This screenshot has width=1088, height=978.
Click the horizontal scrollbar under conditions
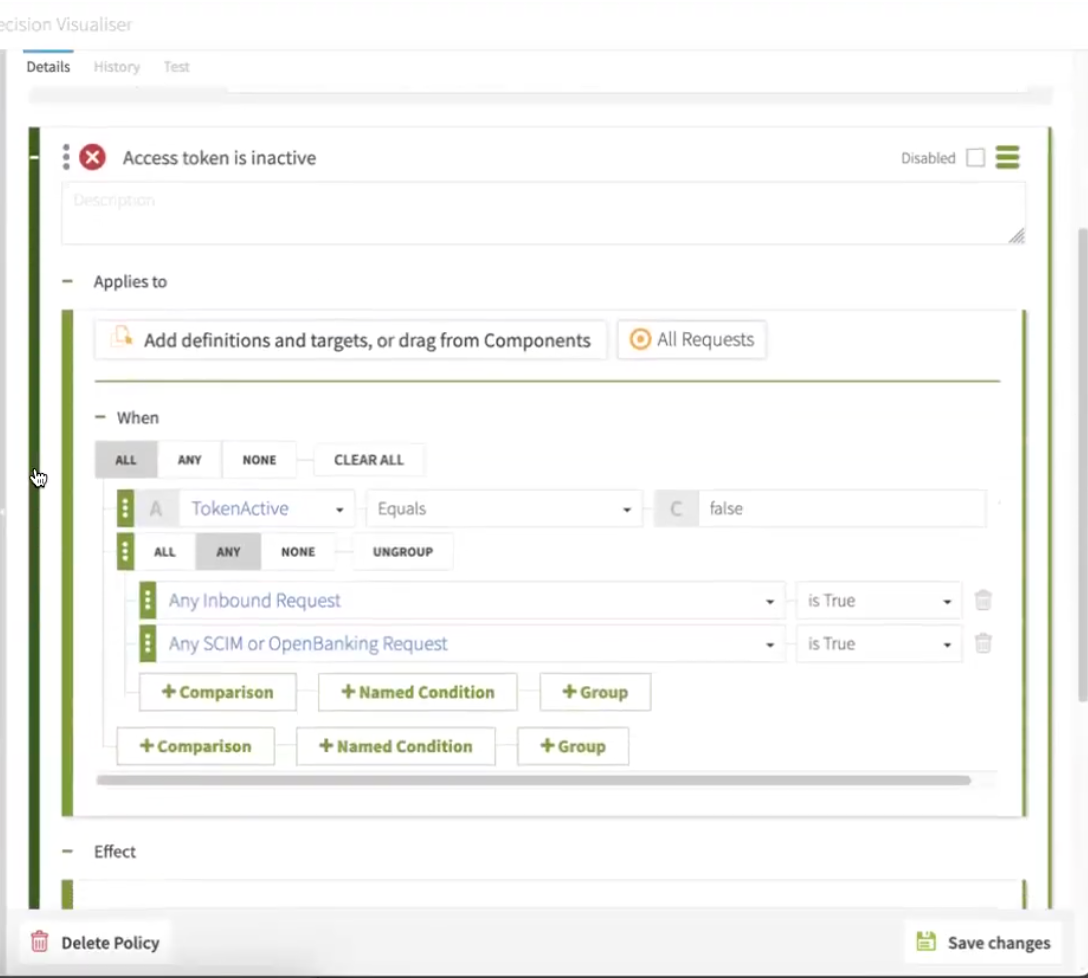(532, 780)
